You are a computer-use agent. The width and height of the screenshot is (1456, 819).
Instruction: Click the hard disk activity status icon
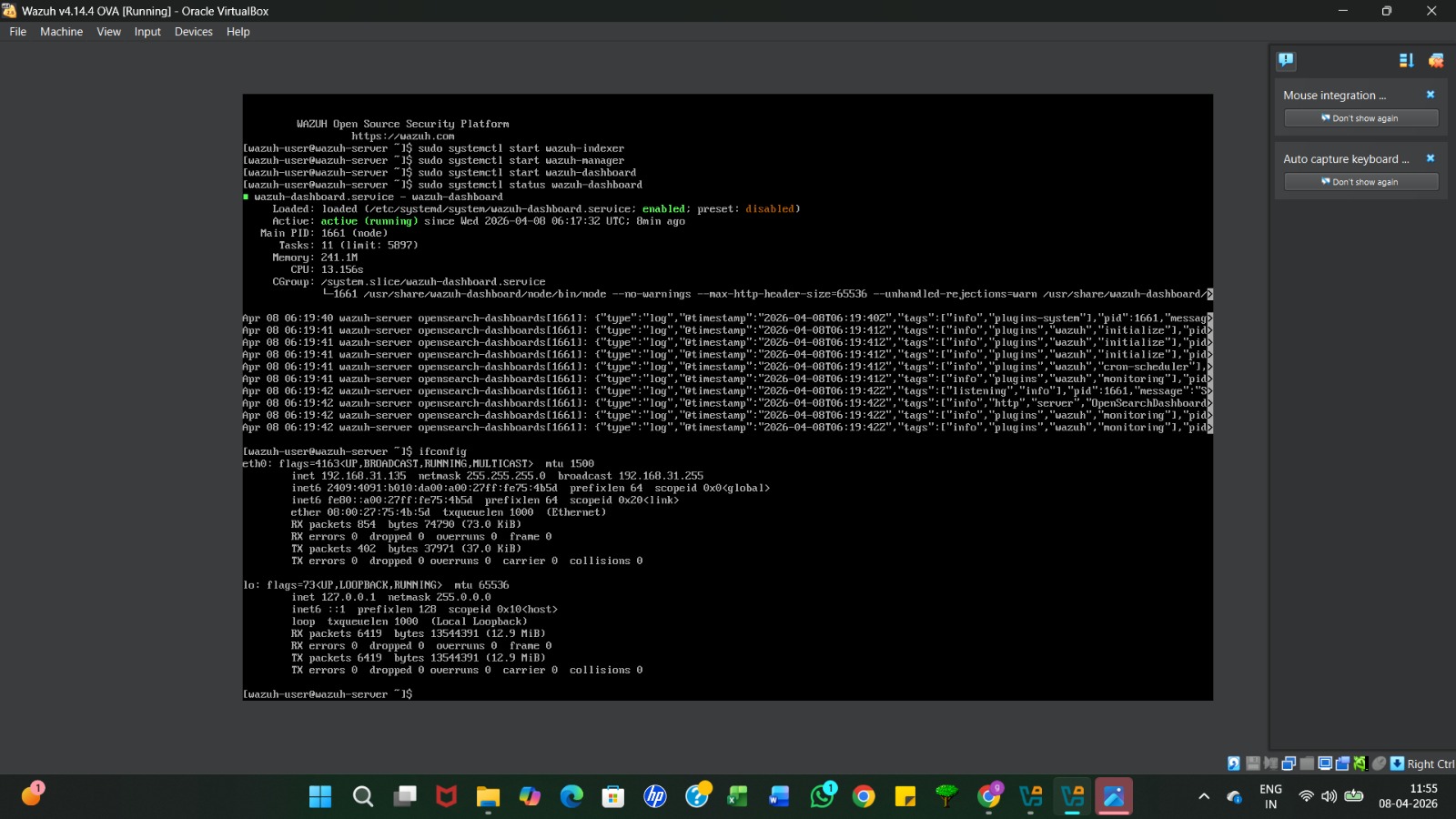[x=1234, y=763]
